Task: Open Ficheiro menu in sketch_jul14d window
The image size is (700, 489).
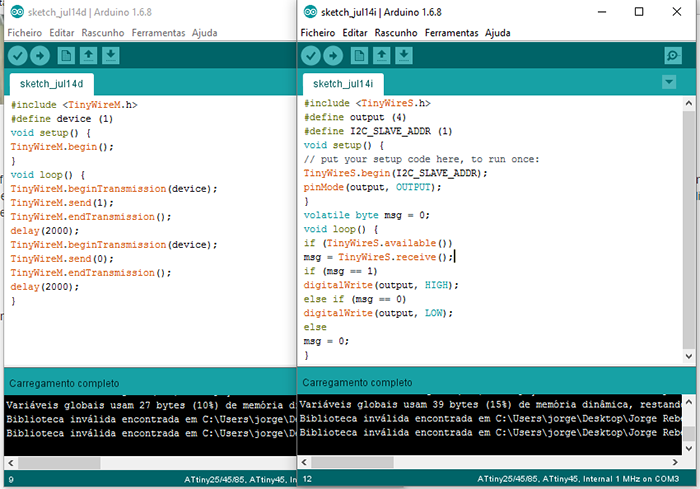Action: [x=25, y=33]
